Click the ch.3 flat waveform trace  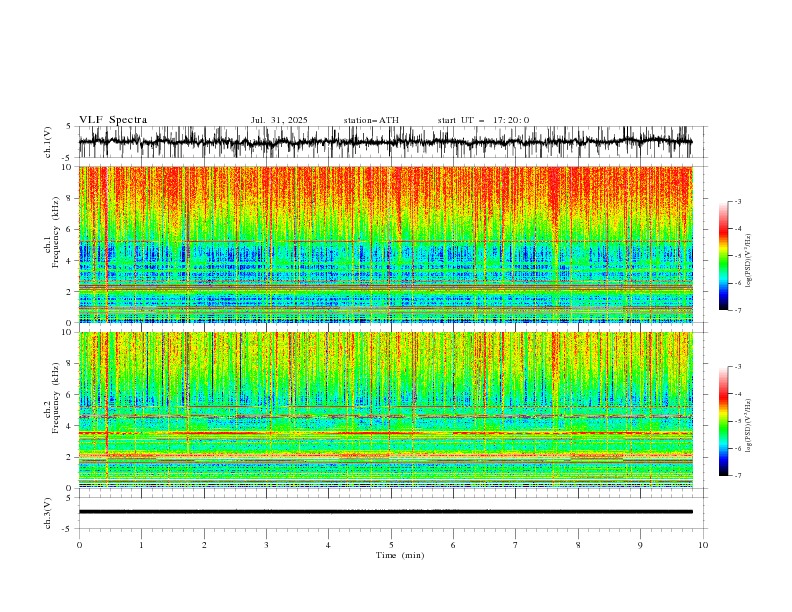click(385, 512)
